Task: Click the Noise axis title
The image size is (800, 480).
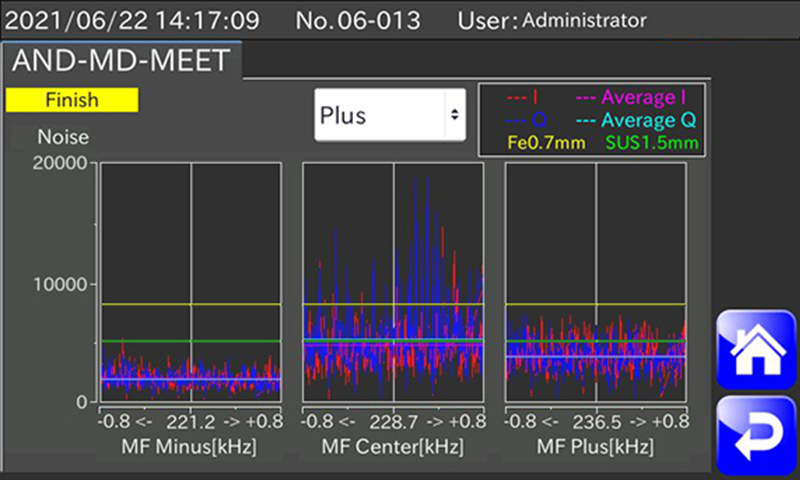Action: tap(63, 137)
